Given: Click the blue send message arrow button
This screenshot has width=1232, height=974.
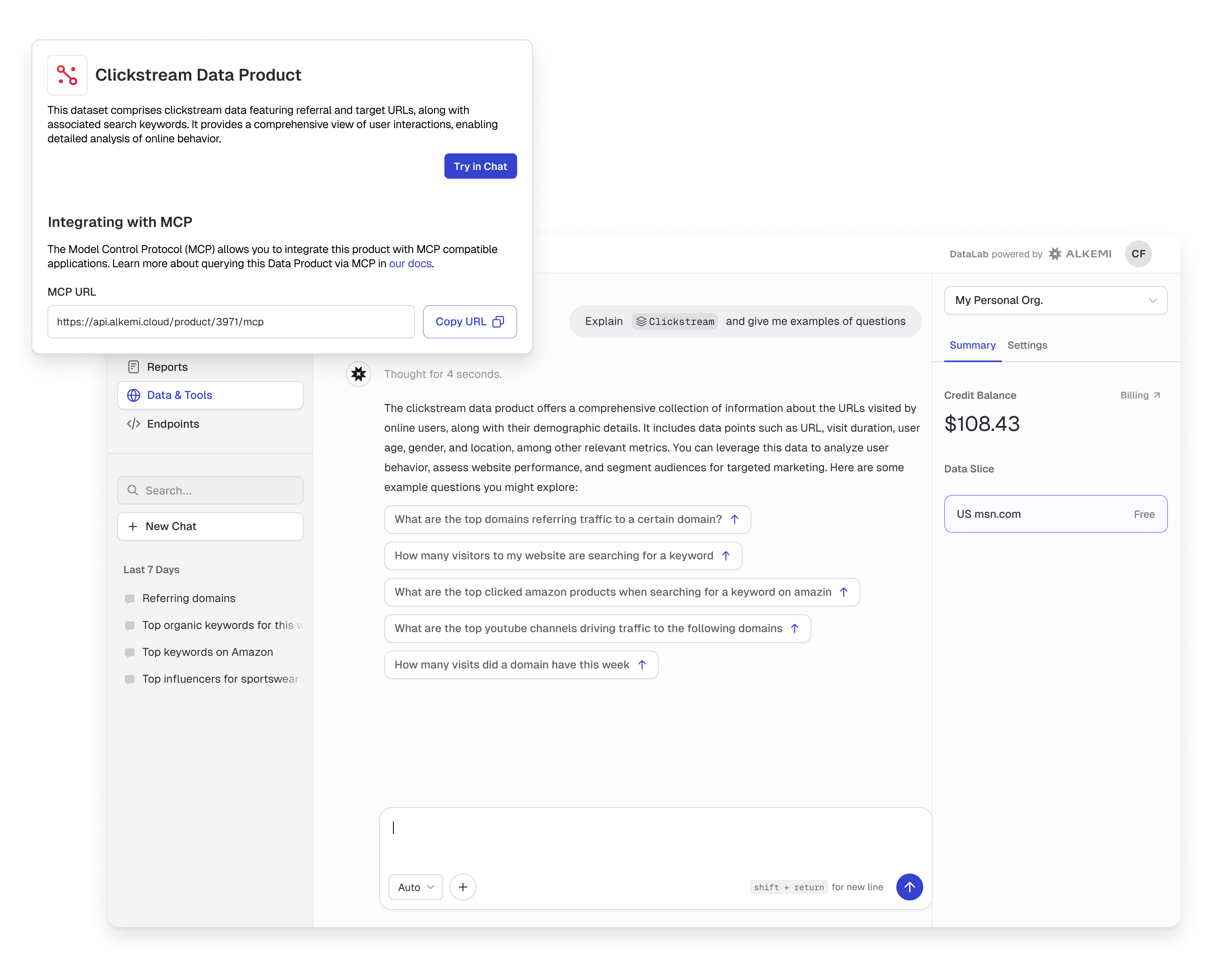Looking at the screenshot, I should 909,887.
